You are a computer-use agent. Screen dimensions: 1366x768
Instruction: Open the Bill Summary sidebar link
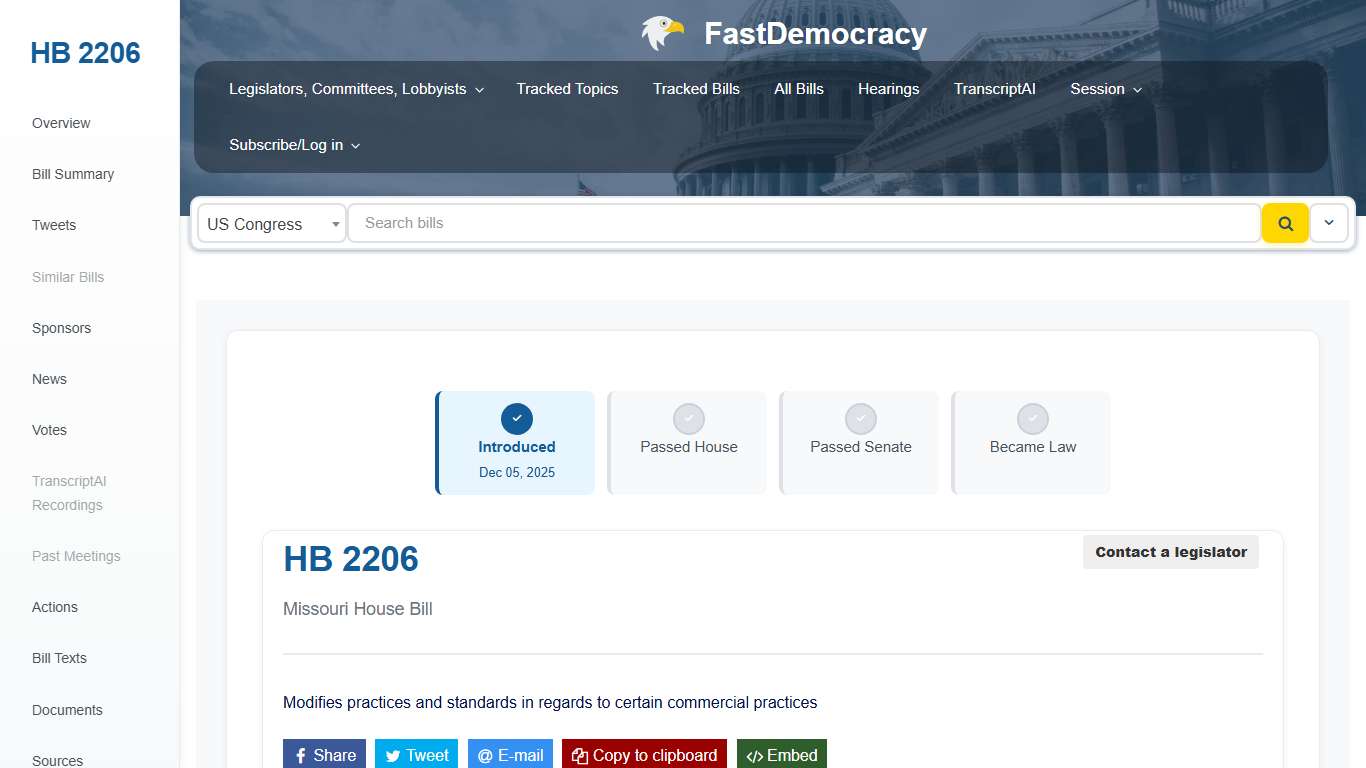coord(72,174)
